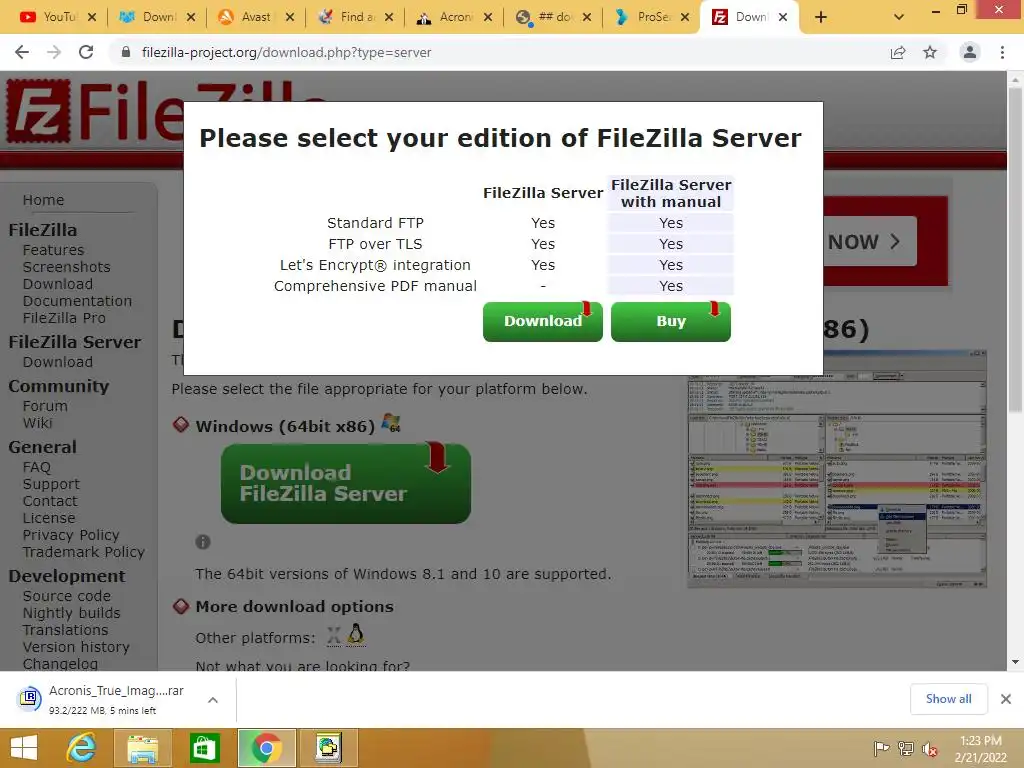The image size is (1024, 768).
Task: Open Source code link
Action: [67, 596]
